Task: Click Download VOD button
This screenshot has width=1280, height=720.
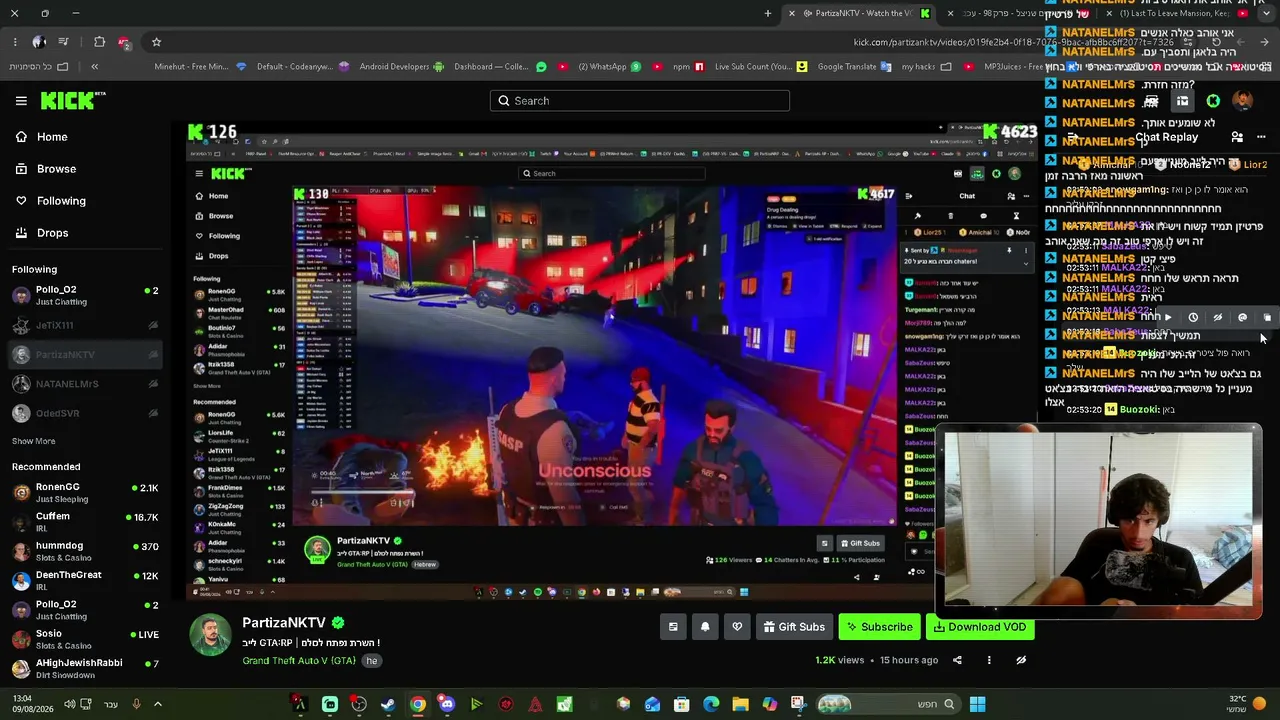Action: click(x=979, y=627)
